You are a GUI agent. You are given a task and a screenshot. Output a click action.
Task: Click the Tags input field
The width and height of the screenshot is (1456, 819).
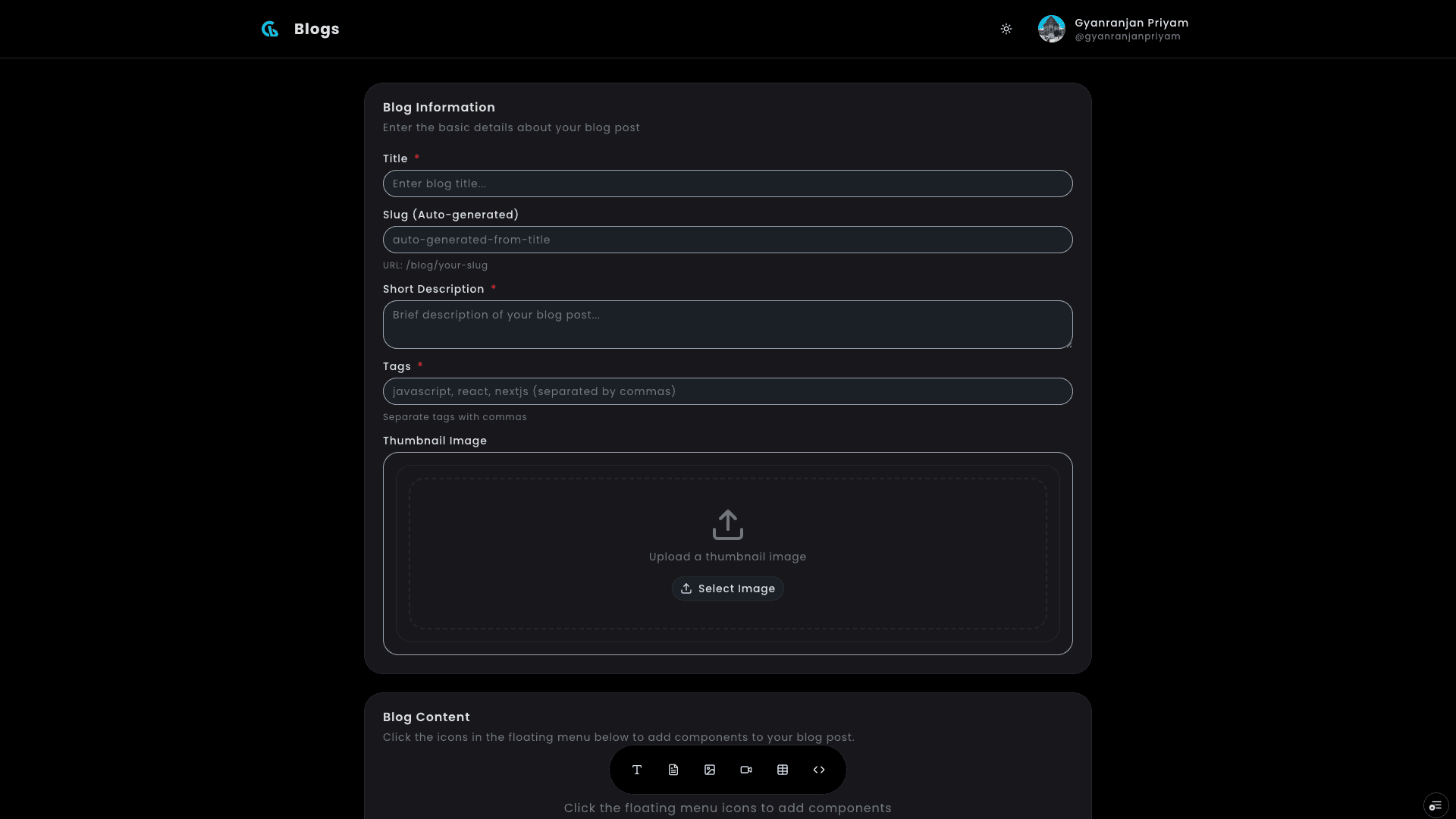coord(727,391)
